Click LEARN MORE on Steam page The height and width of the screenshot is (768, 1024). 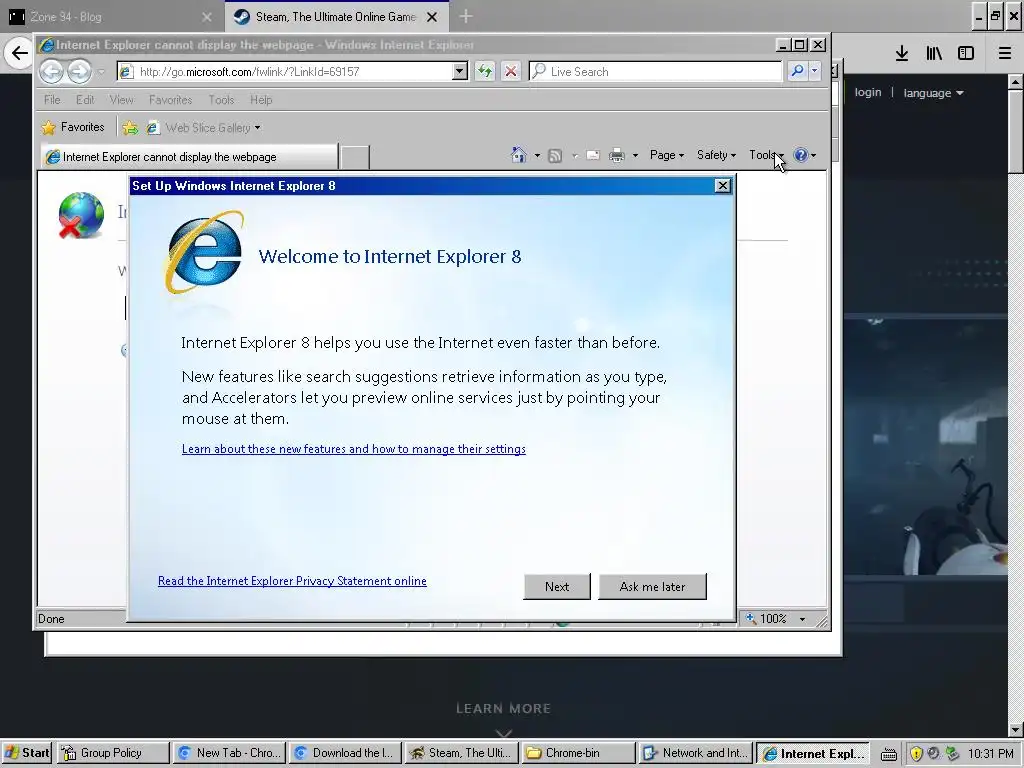(x=504, y=709)
